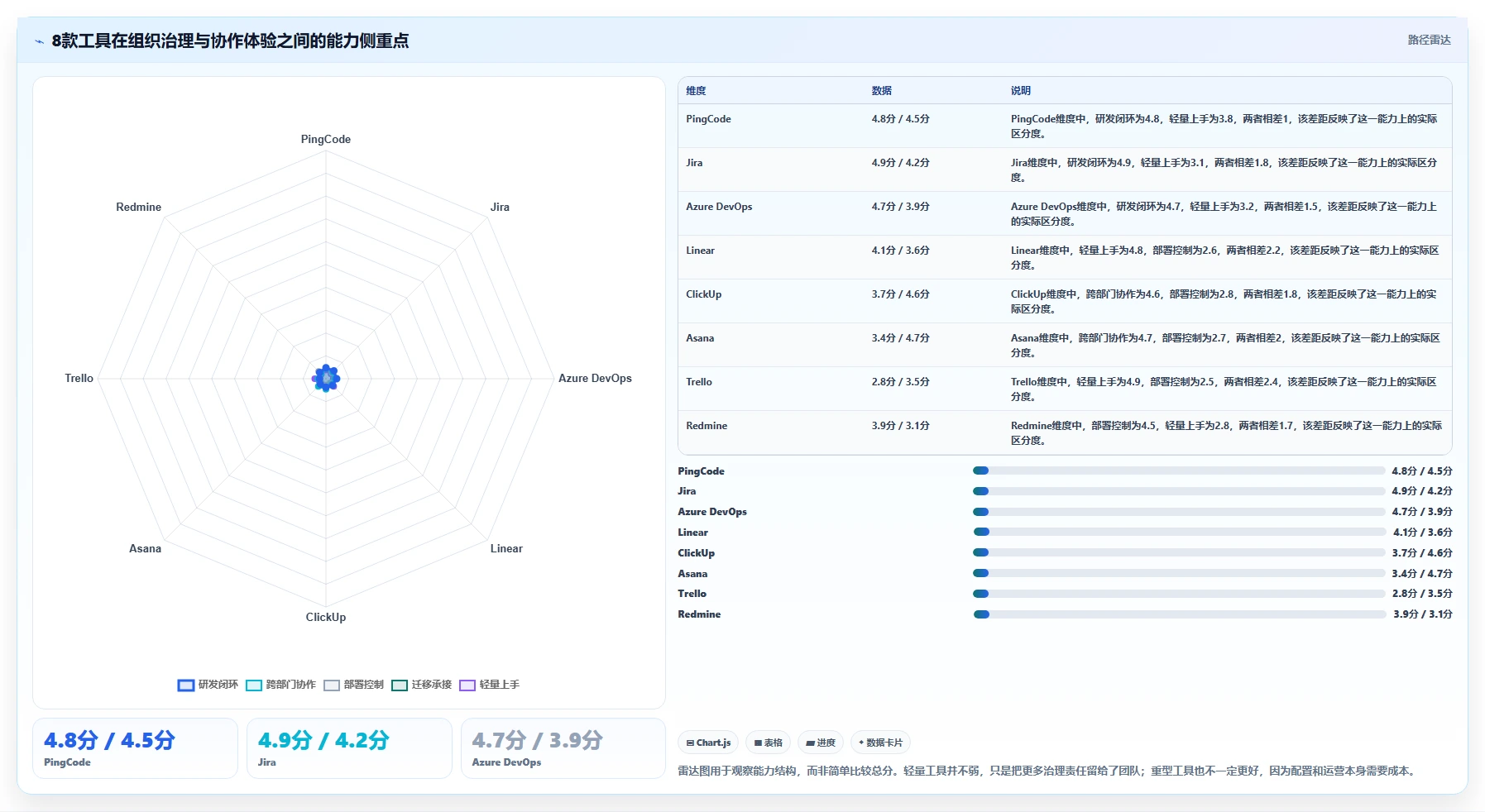Click the description text in the Trello table row
This screenshot has height=812, width=1485.
pyautogui.click(x=1224, y=389)
